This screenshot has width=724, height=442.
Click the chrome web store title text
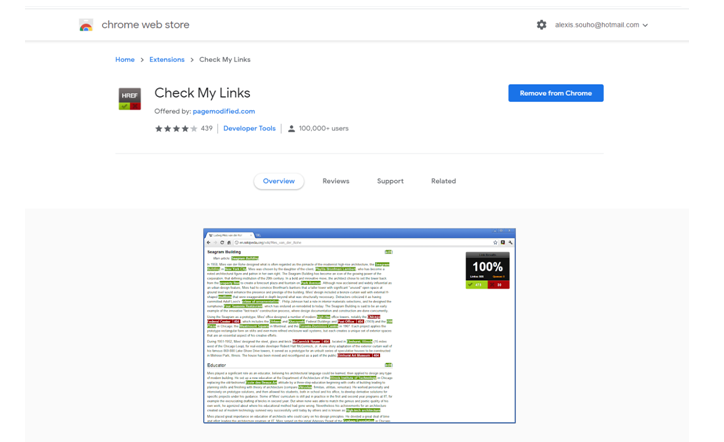(x=145, y=25)
